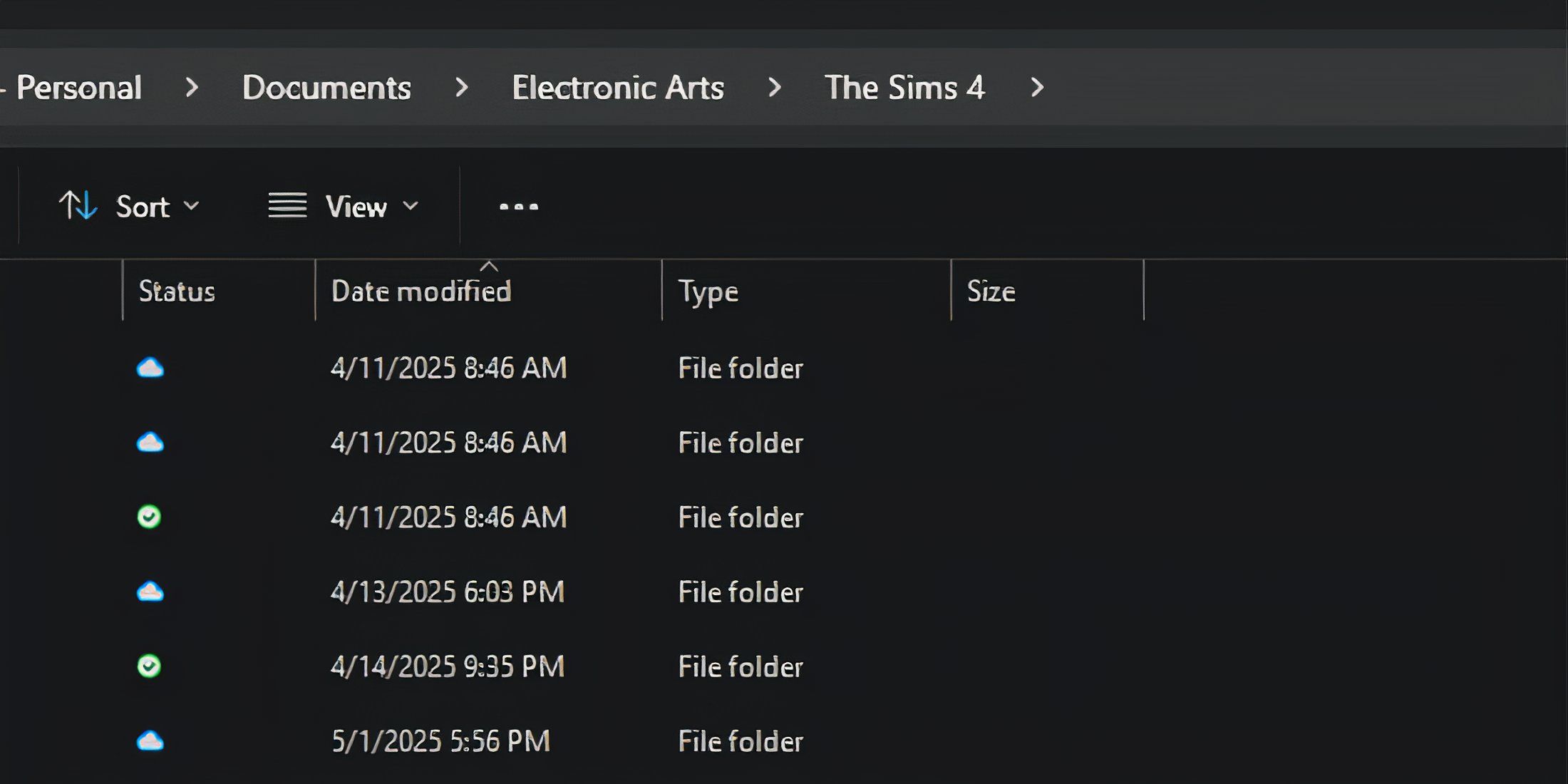Go to Electronic Arts breadcrumb folder

point(617,88)
